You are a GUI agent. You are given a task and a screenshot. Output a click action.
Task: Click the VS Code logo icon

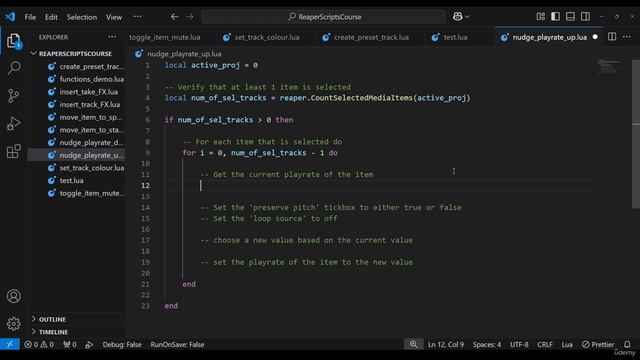10,17
